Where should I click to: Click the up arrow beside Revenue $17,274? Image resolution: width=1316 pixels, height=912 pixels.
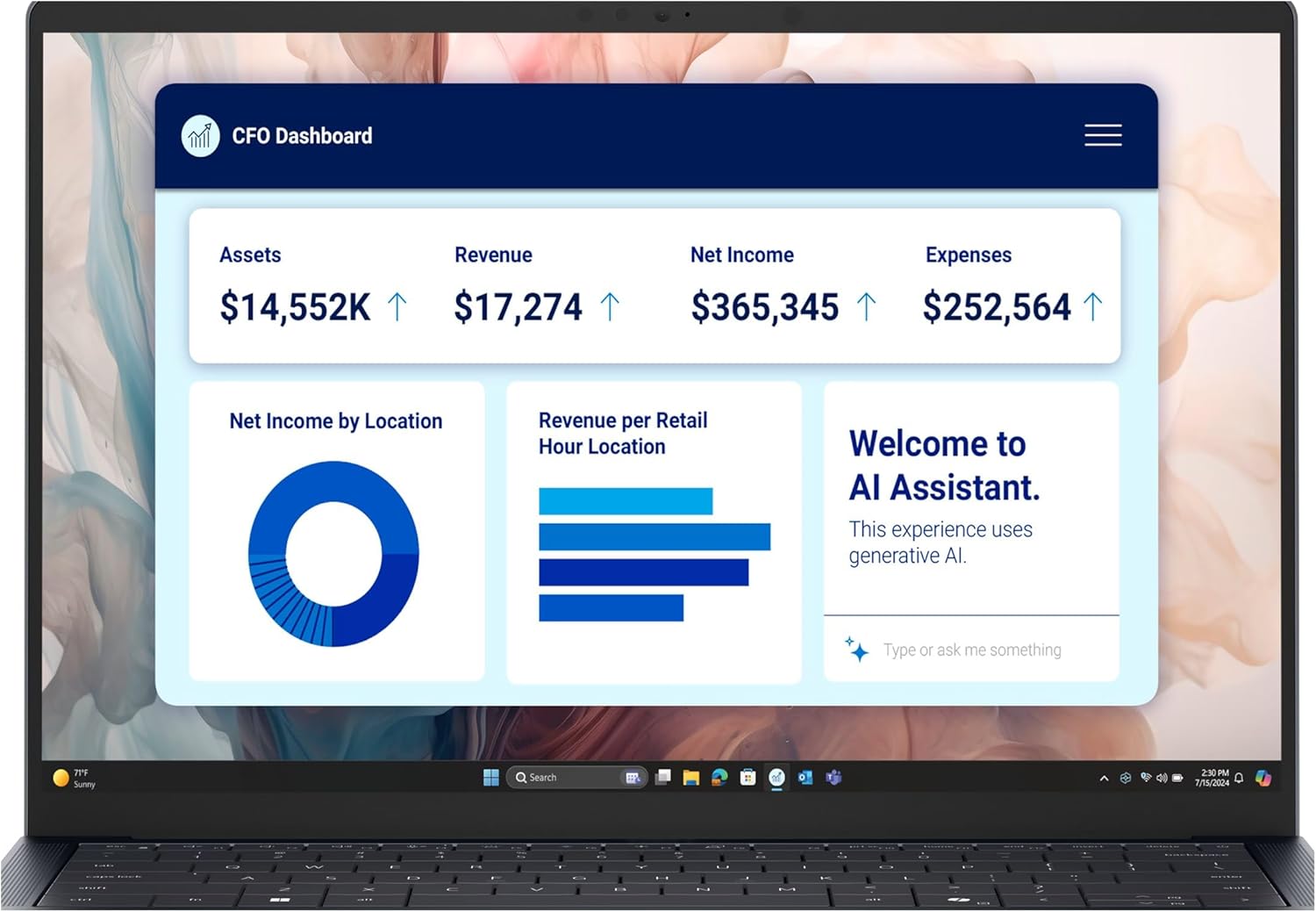click(x=610, y=307)
